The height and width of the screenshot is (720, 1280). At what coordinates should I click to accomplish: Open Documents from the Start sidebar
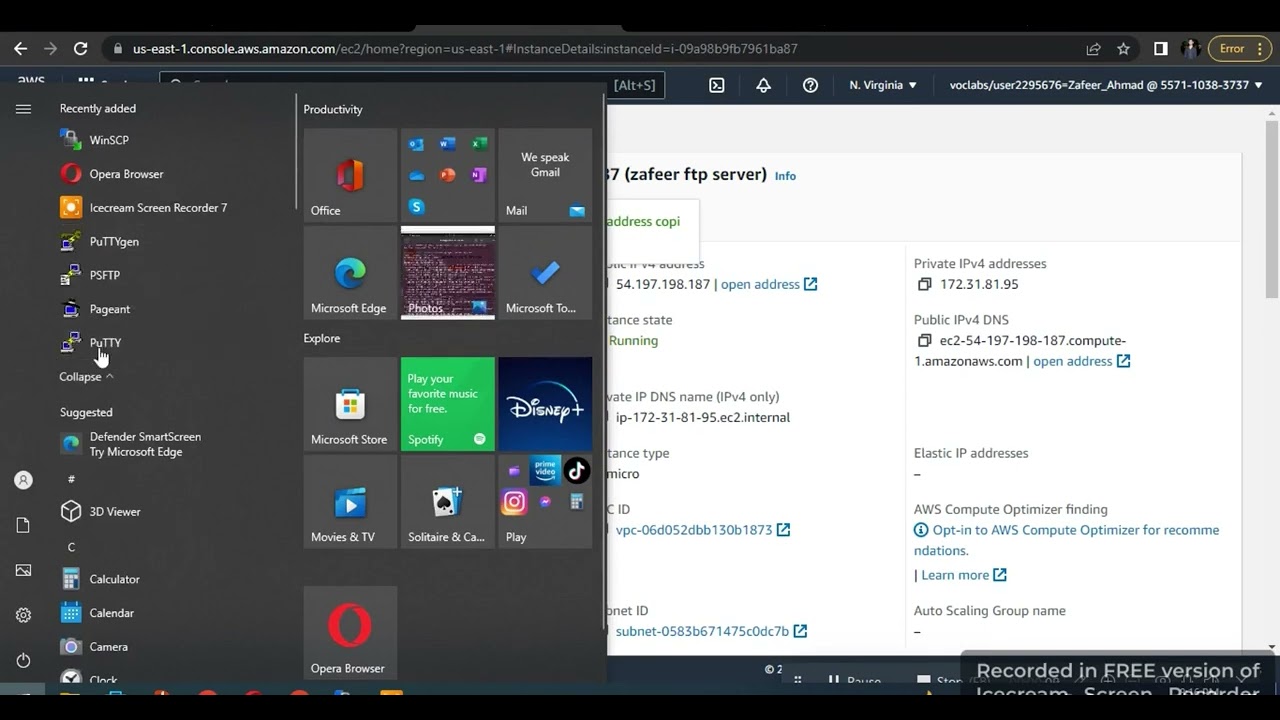pyautogui.click(x=23, y=525)
